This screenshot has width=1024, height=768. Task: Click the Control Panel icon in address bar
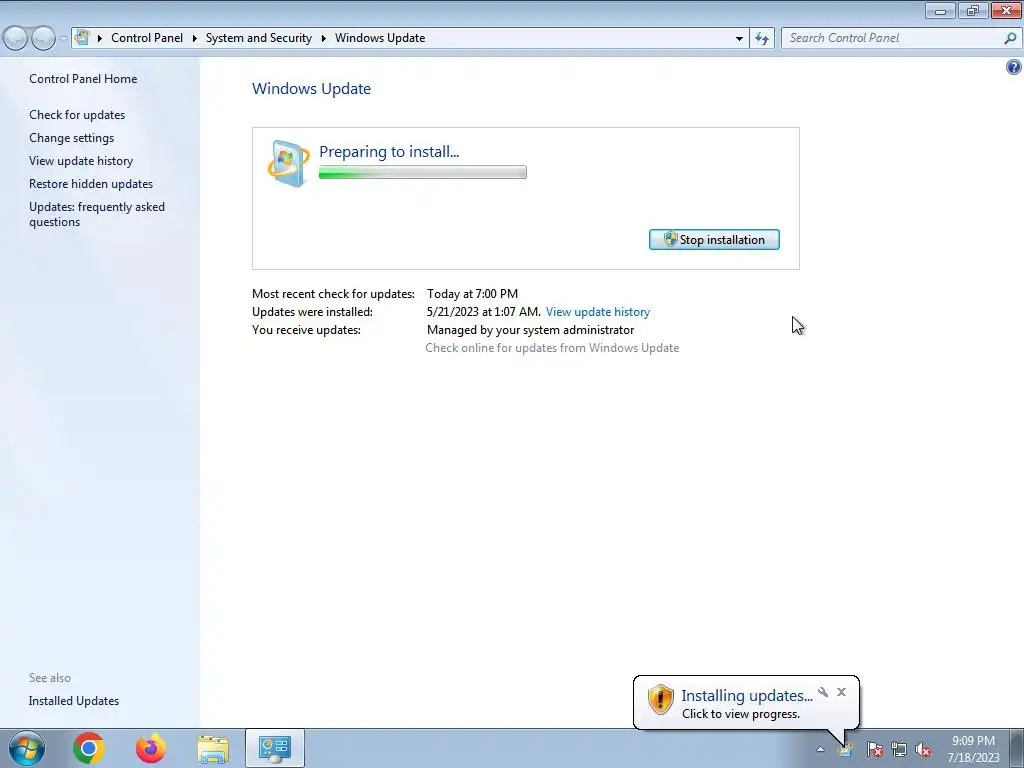[x=82, y=38]
